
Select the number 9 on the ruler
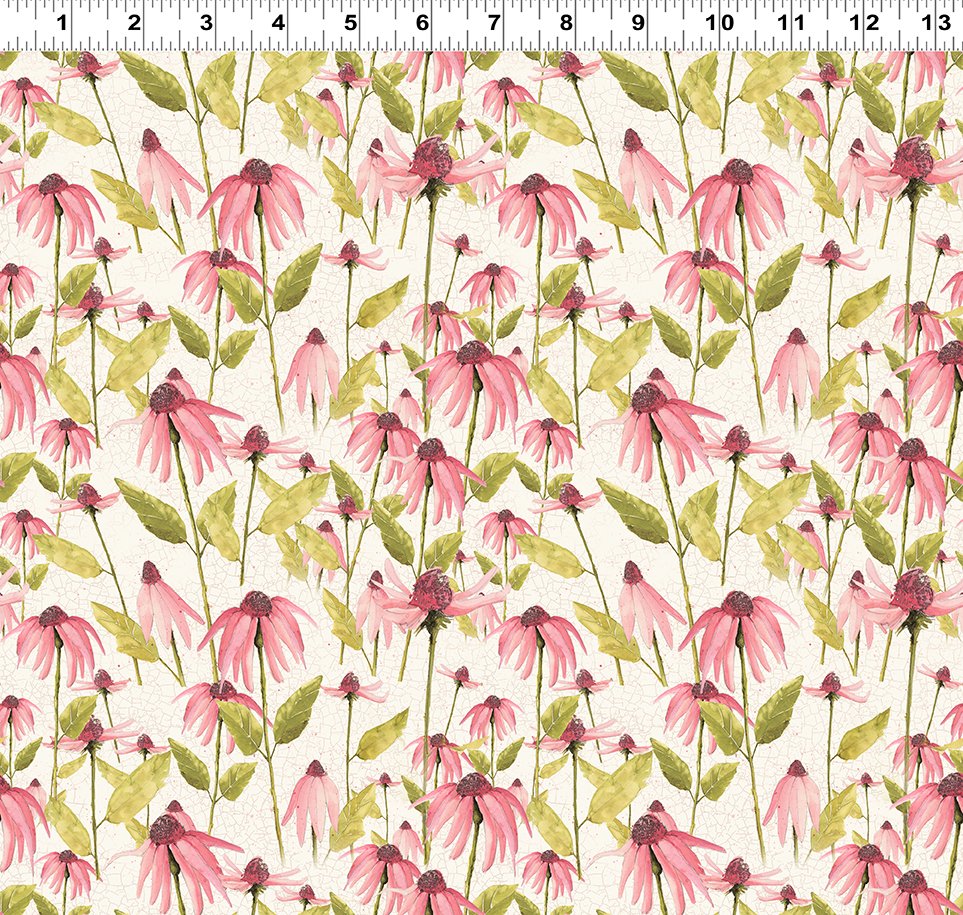point(638,23)
